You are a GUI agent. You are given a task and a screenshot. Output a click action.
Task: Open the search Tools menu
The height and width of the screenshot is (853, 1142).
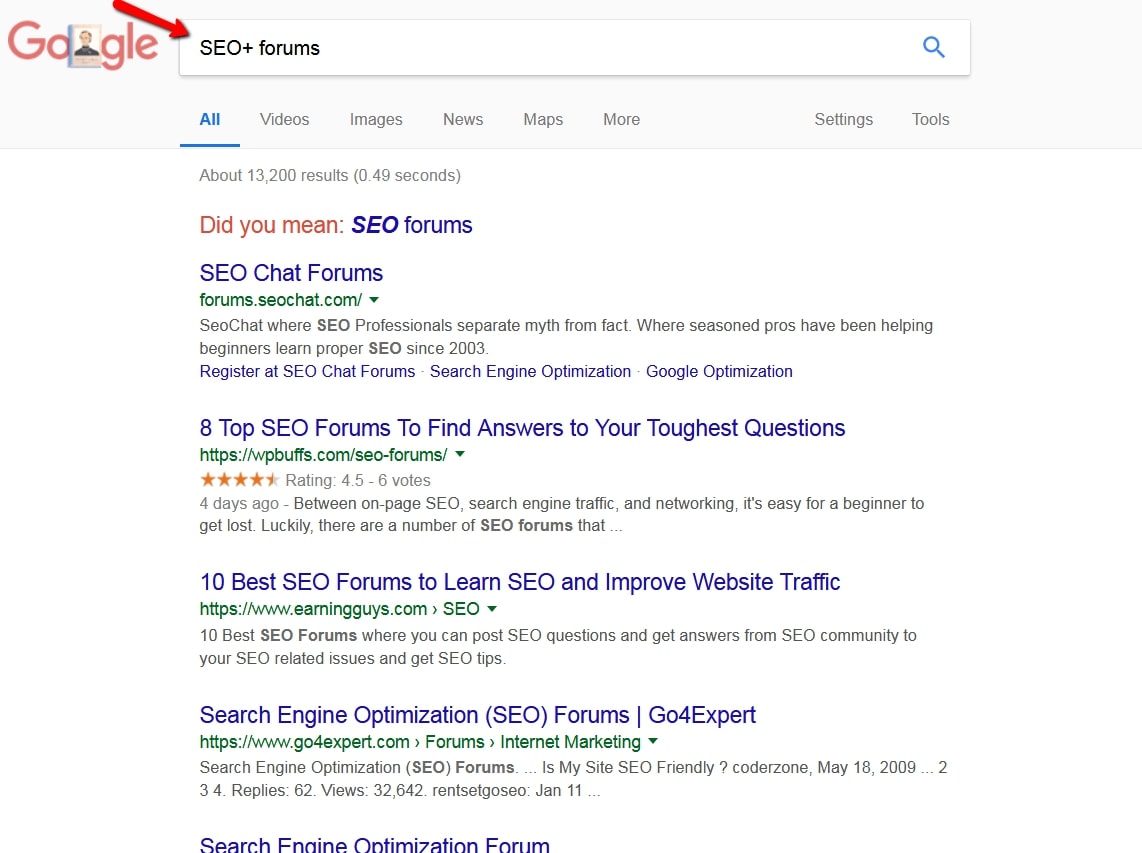[x=931, y=119]
